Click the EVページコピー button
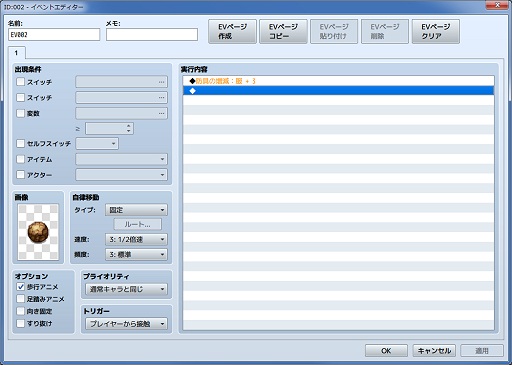Image resolution: width=512 pixels, height=365 pixels. 283,31
